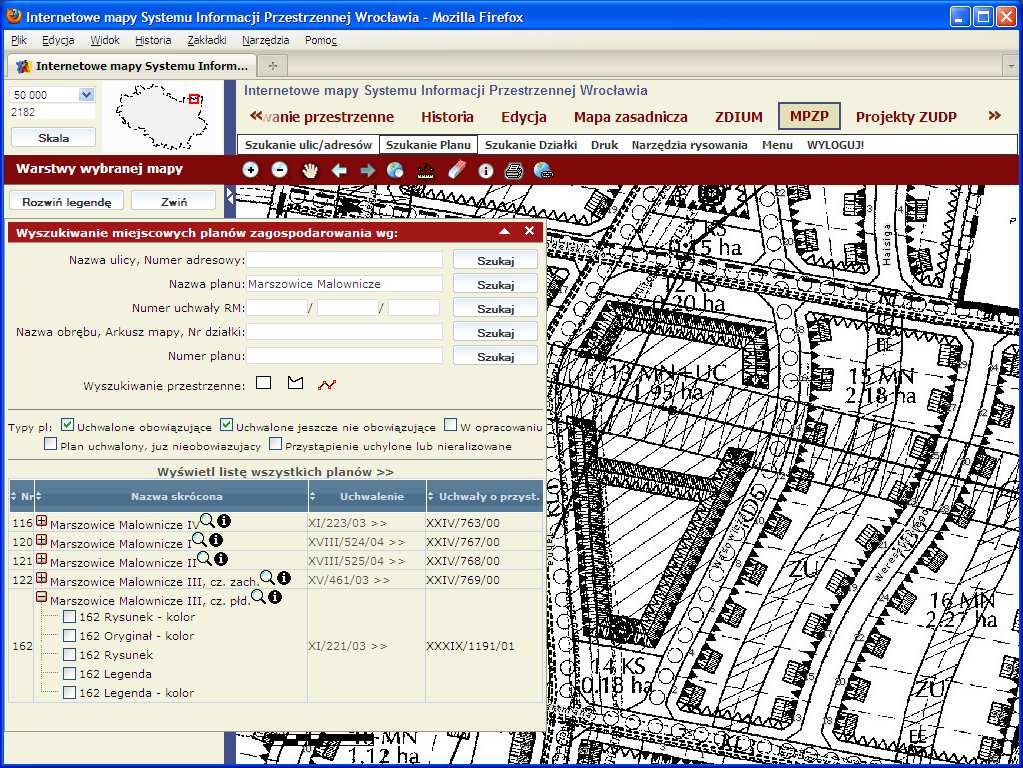The height and width of the screenshot is (768, 1023).
Task: Click the 'WYLOGUJ!' logout link
Action: (836, 145)
